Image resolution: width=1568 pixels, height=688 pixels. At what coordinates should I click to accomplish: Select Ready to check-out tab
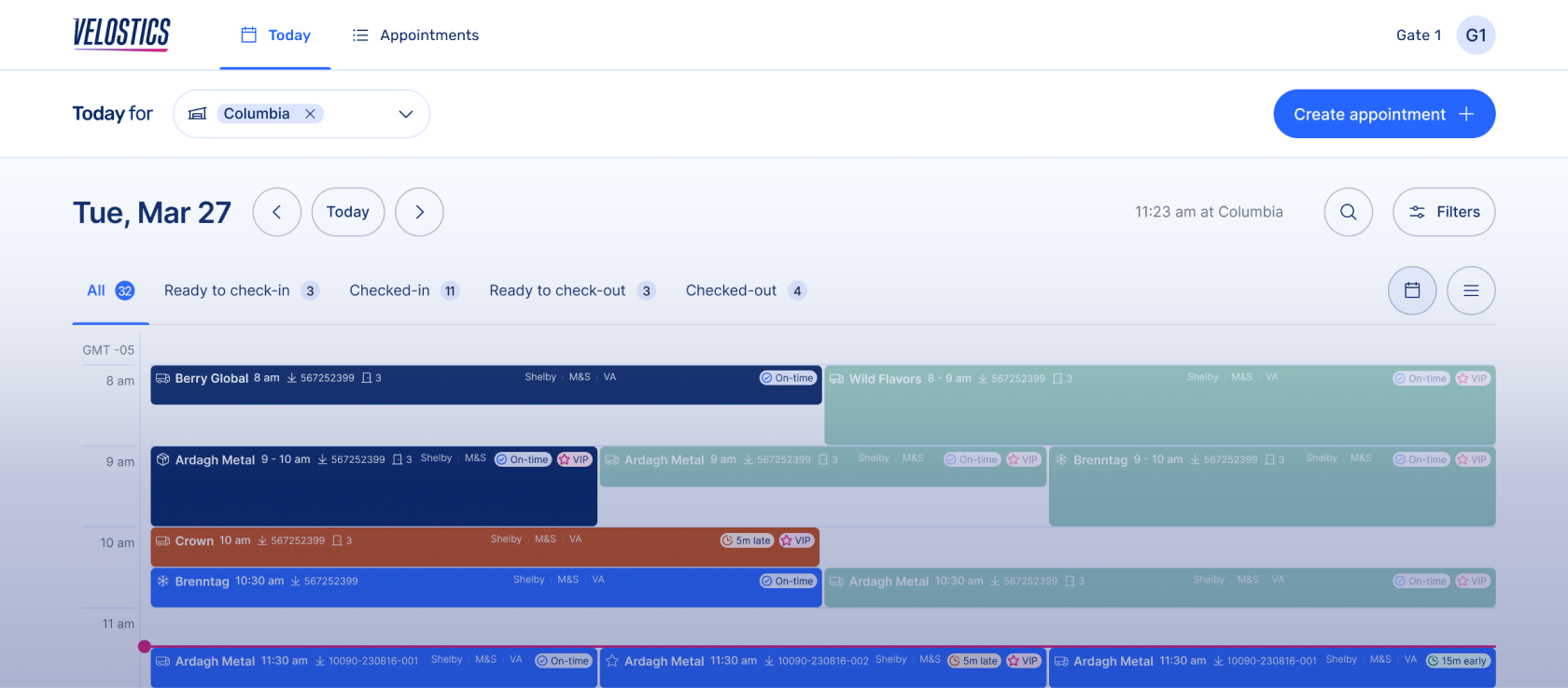tap(572, 290)
